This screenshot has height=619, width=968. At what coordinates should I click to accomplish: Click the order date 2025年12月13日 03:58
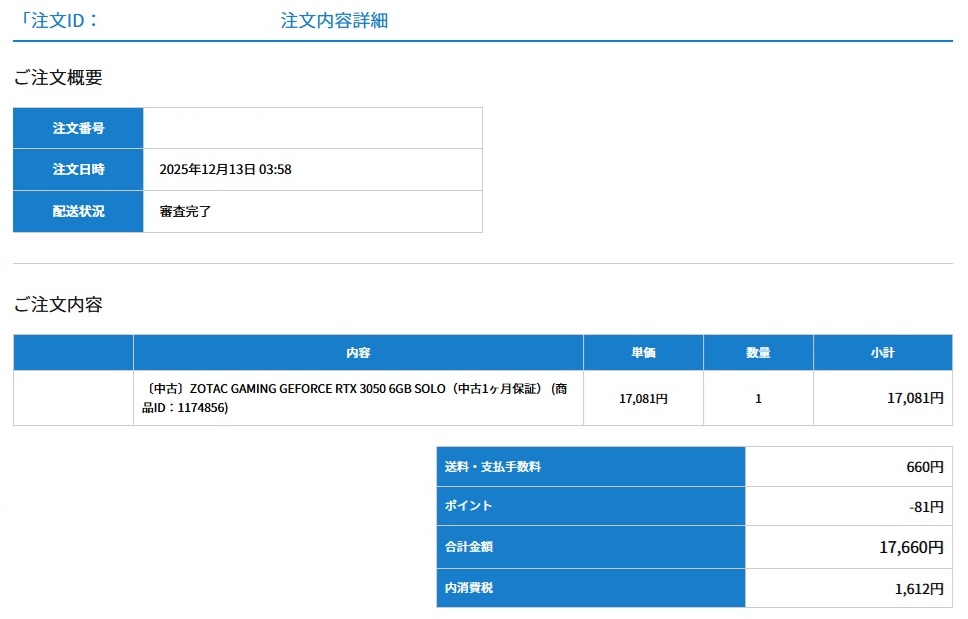coord(225,169)
